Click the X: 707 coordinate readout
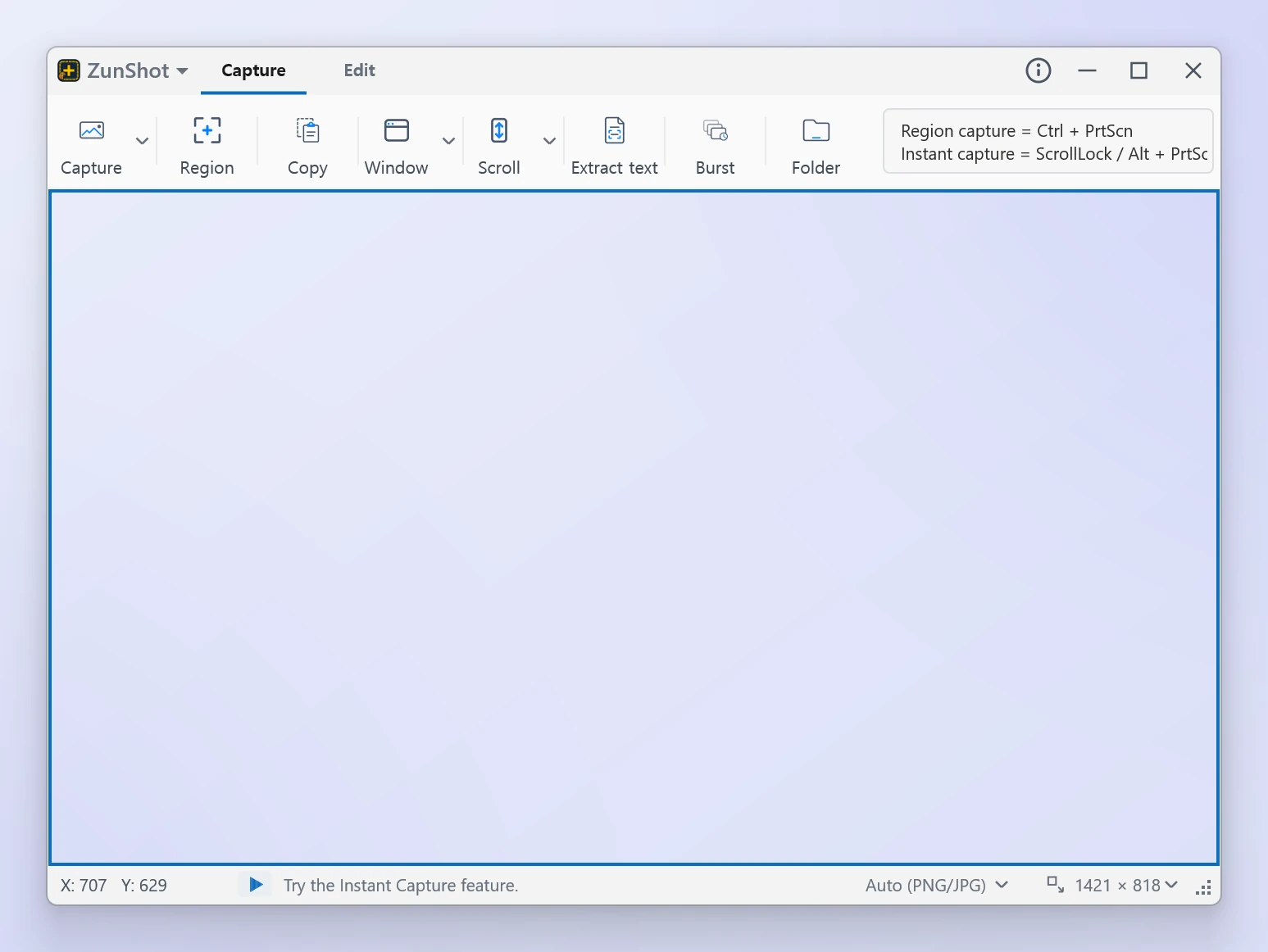The width and height of the screenshot is (1268, 952). coord(84,886)
